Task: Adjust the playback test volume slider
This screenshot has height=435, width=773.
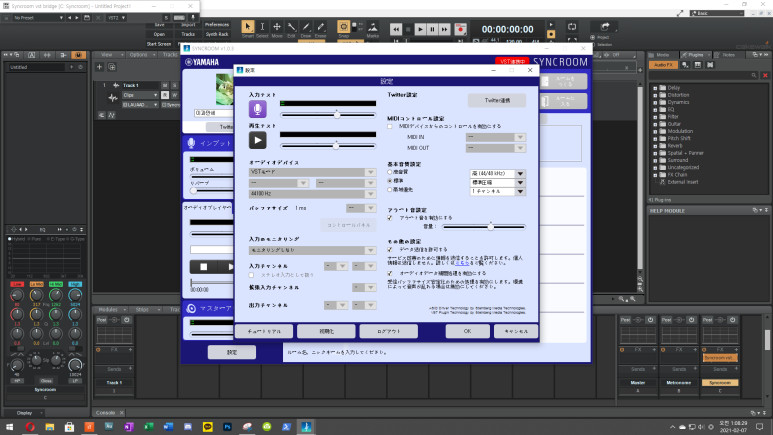Action: [328, 146]
